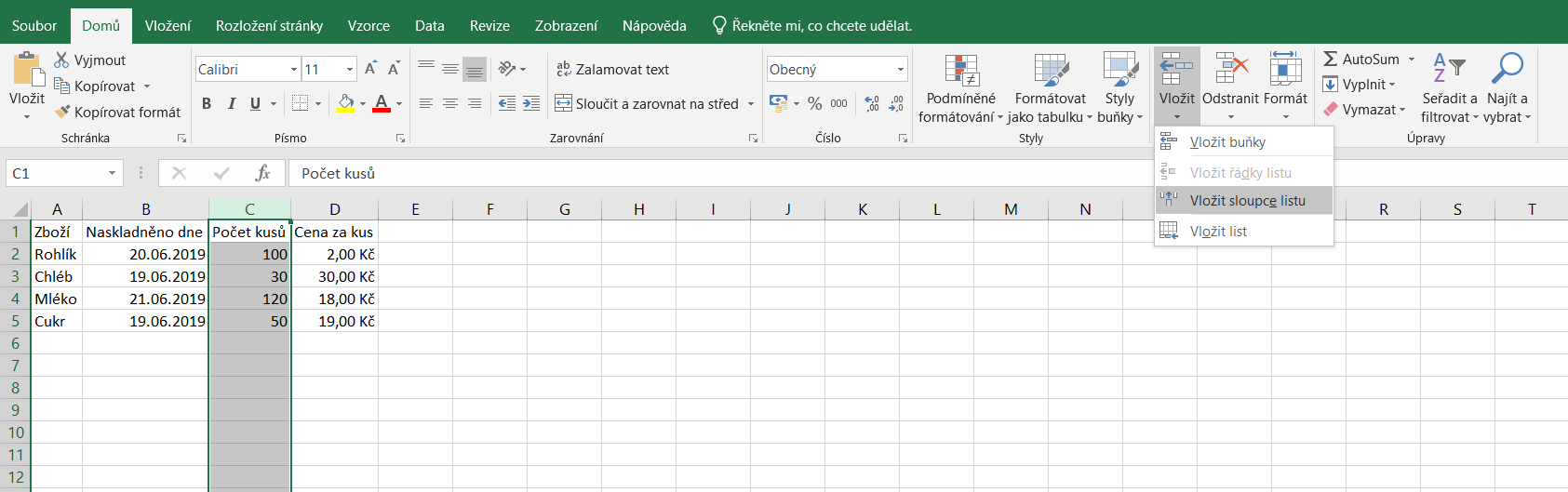
Task: Toggle bold formatting
Action: (x=207, y=103)
